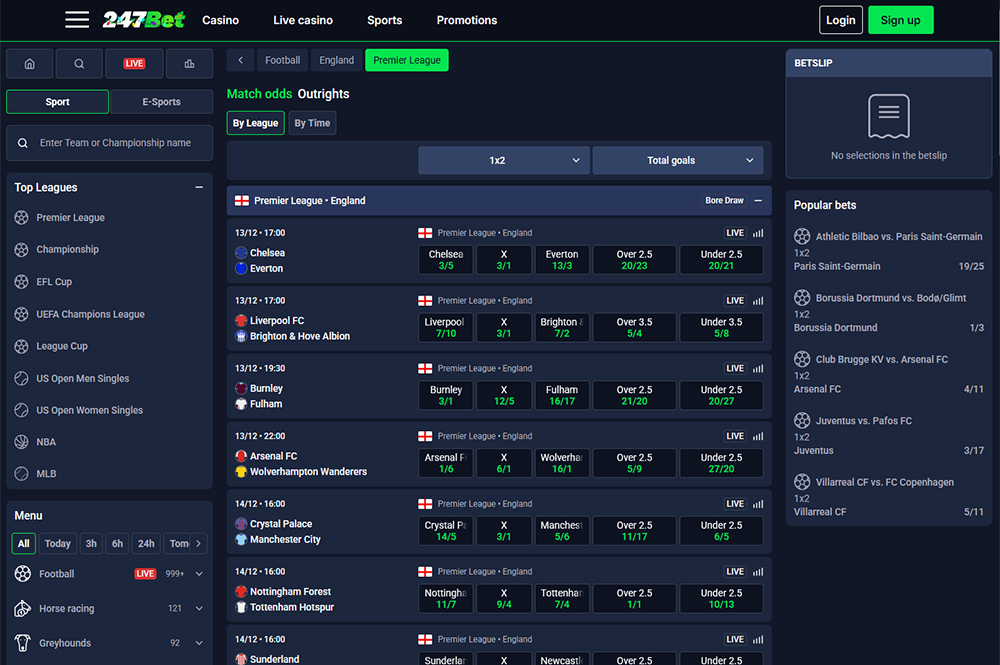Switch to the E-Sports toggle
The height and width of the screenshot is (665, 1000).
pyautogui.click(x=162, y=102)
